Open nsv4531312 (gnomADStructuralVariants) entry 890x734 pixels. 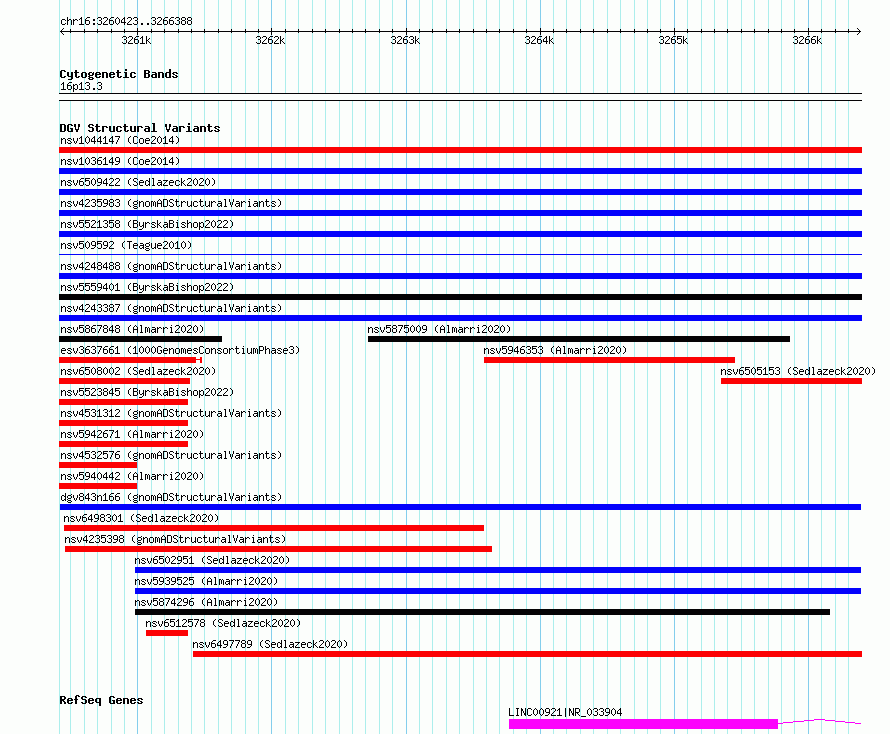click(x=171, y=413)
